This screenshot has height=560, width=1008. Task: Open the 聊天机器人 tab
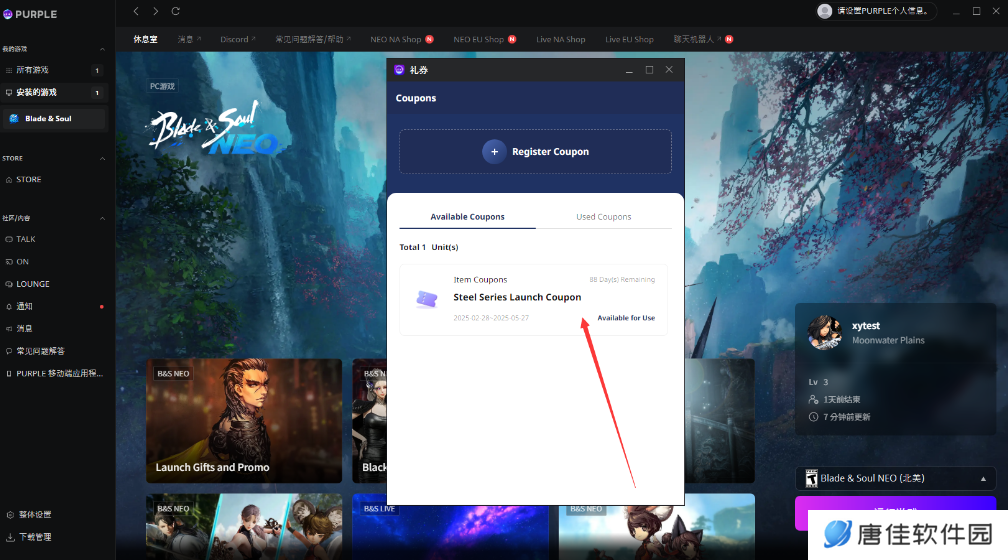703,39
